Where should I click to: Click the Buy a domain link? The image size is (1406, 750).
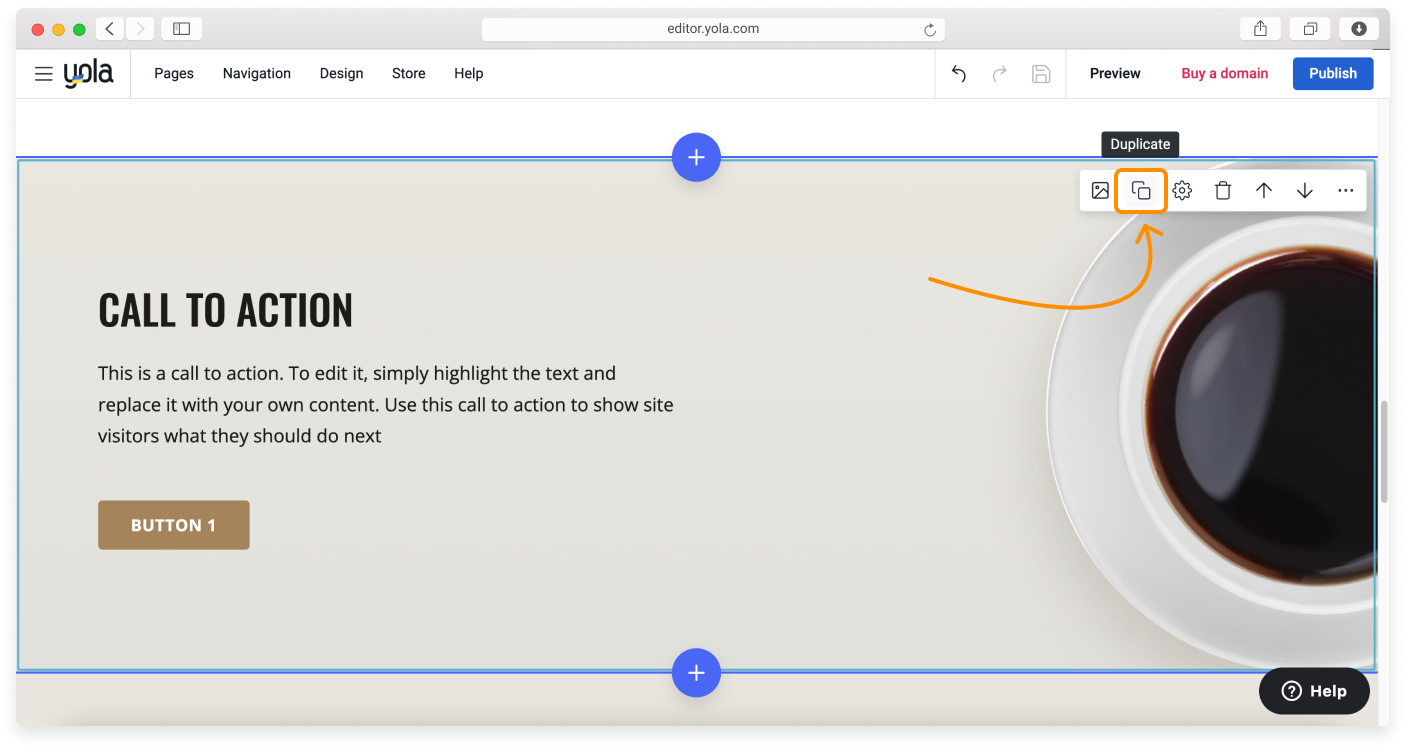pyautogui.click(x=1224, y=74)
